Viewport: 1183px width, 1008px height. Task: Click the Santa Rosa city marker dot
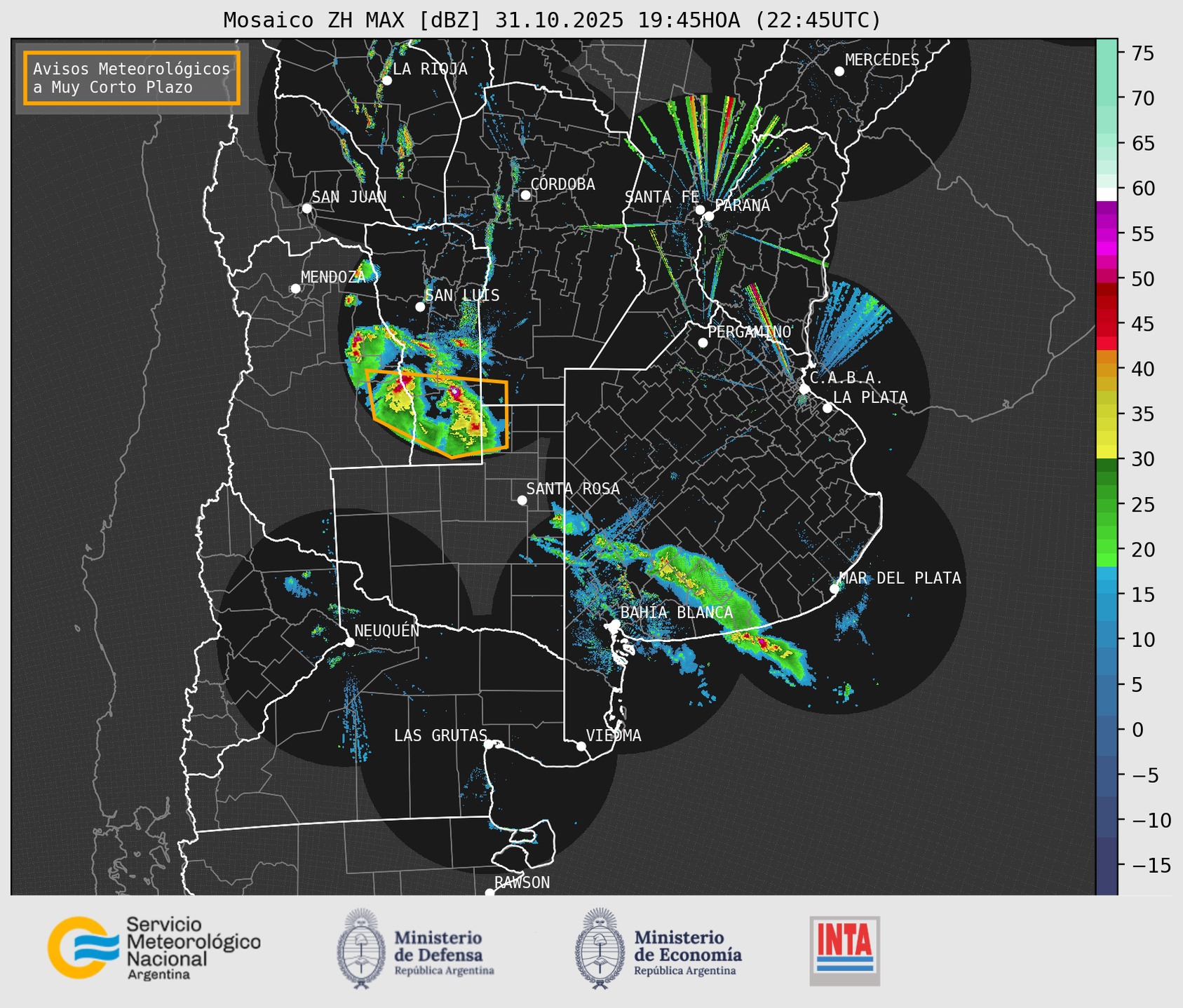[522, 500]
